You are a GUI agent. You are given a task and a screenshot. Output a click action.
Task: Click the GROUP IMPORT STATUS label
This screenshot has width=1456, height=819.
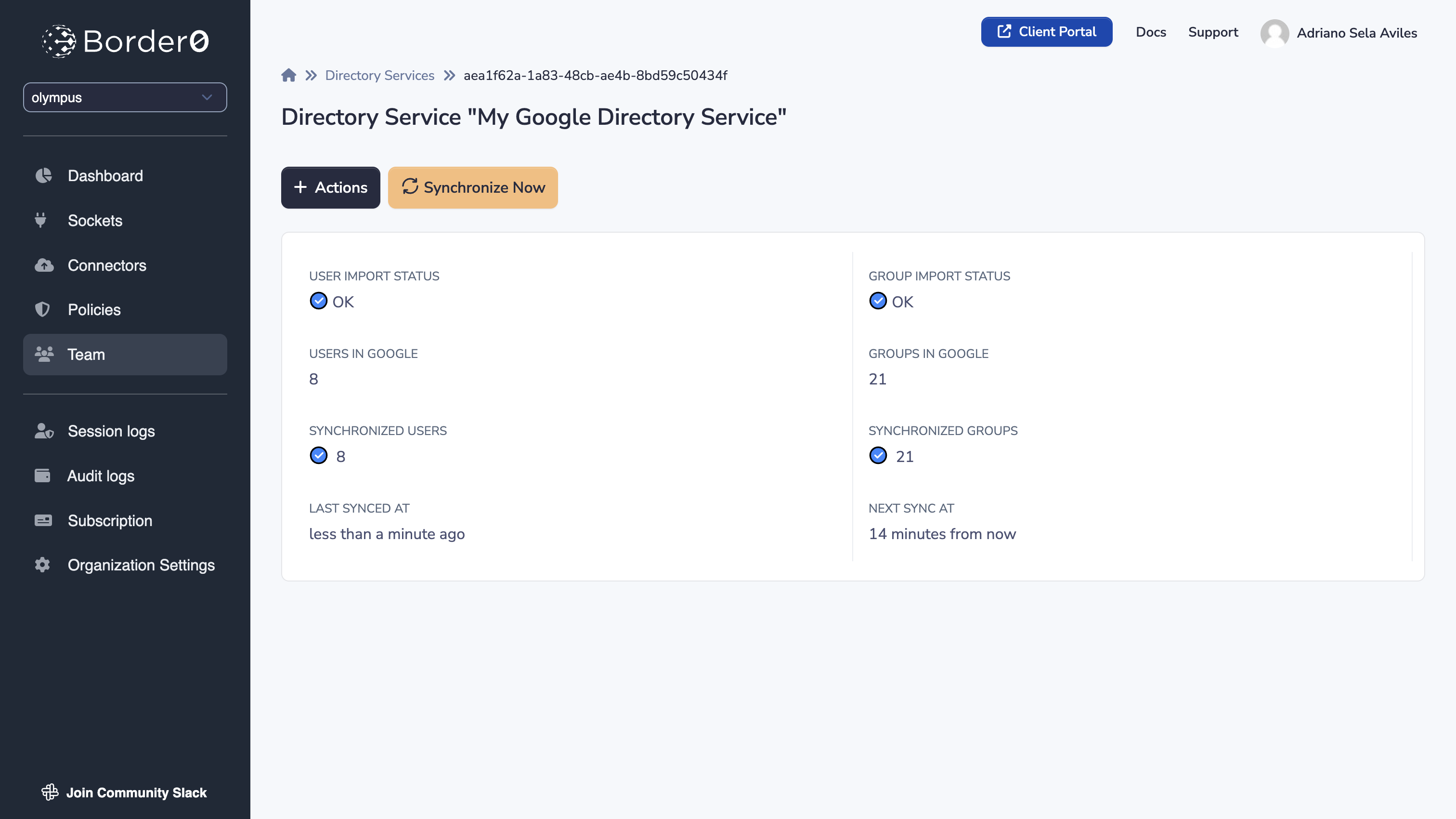pos(939,276)
